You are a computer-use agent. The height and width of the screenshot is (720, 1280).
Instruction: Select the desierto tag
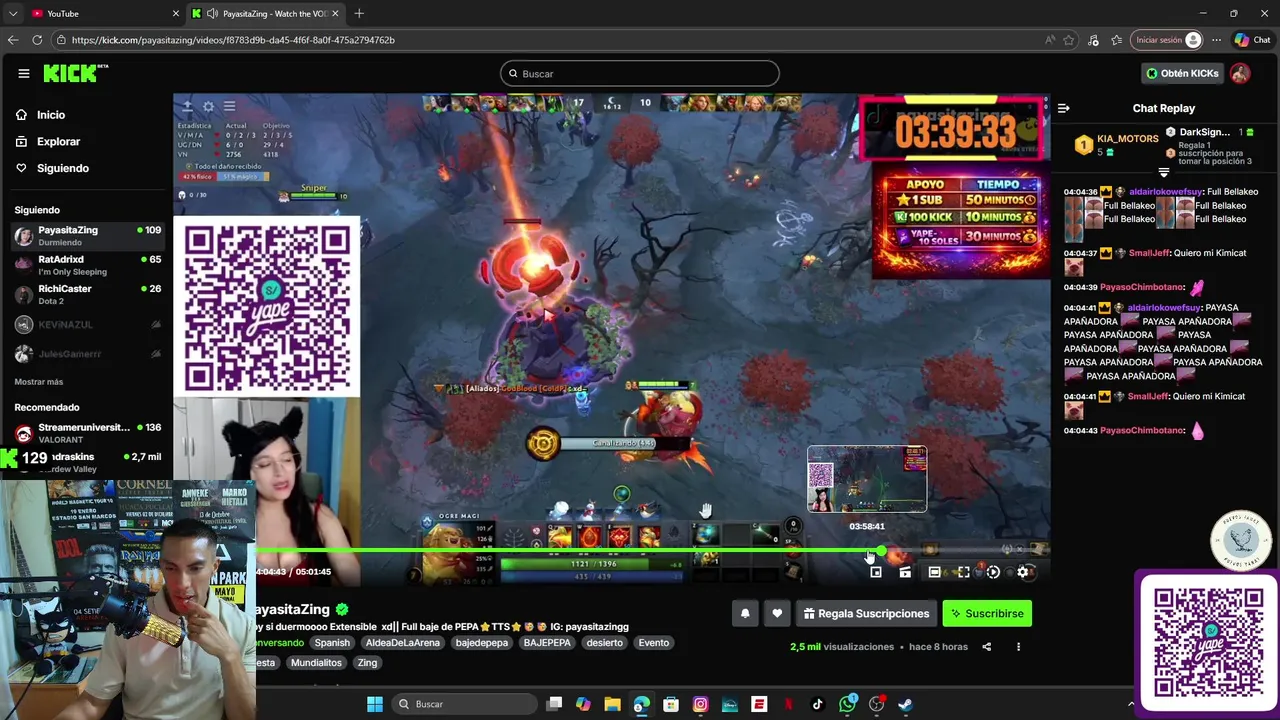click(604, 643)
